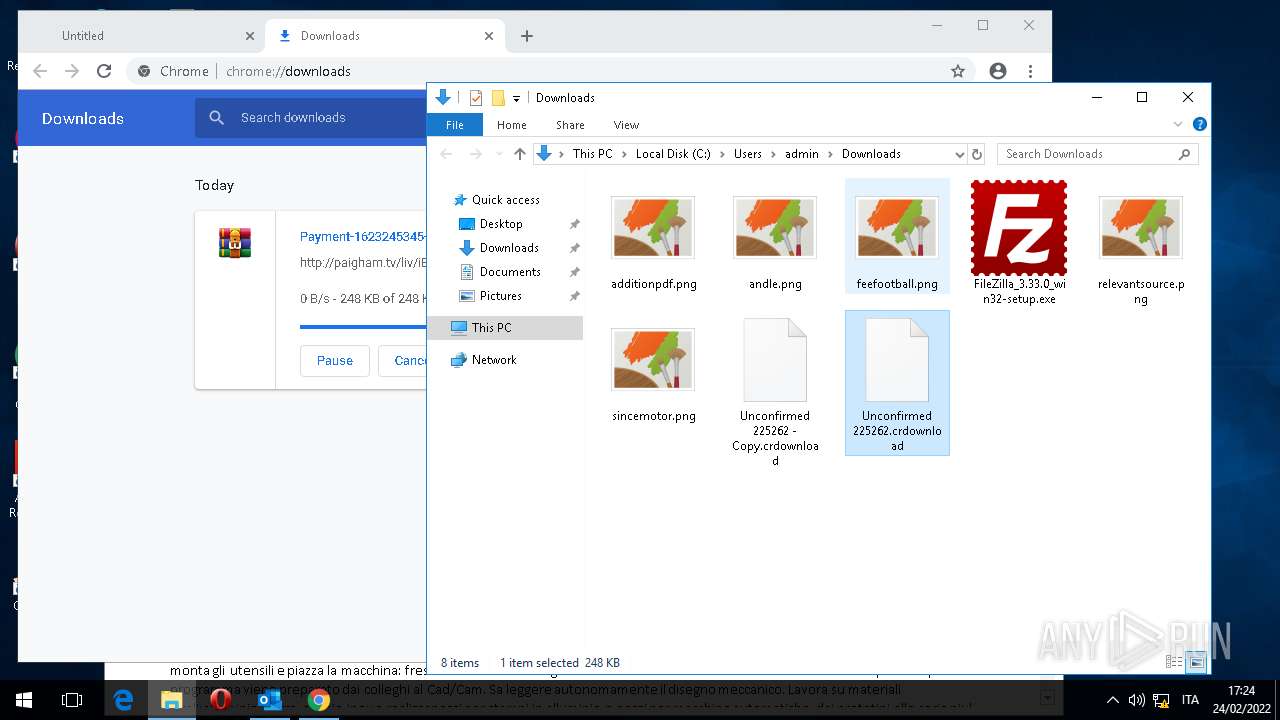Click the Explorer search magnifier icon
This screenshot has height=720, width=1280.
tap(1185, 154)
